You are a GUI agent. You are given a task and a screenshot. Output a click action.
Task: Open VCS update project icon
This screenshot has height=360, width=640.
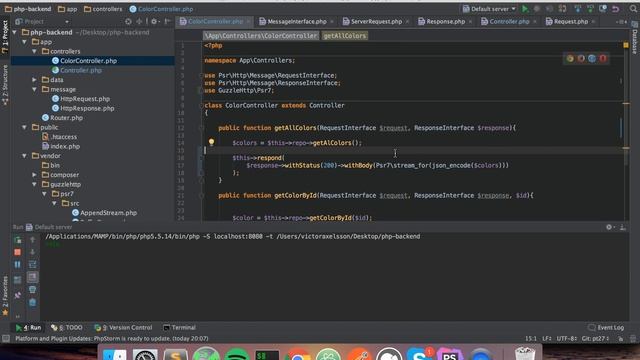point(578,9)
